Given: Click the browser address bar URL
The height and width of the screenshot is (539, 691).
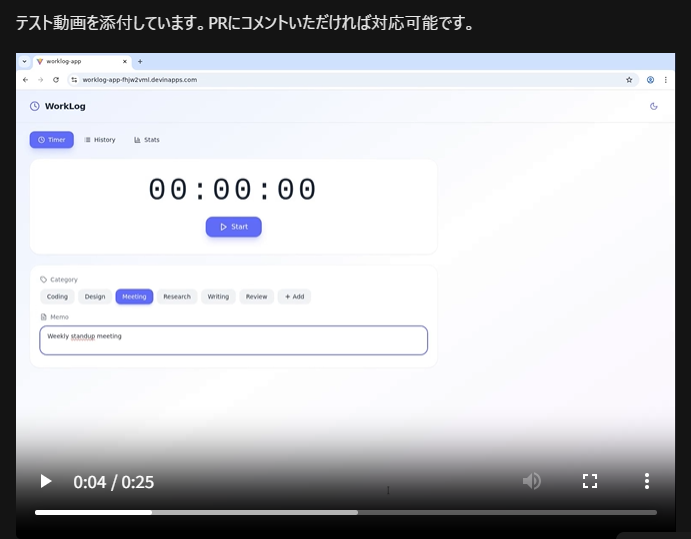Looking at the screenshot, I should pos(140,80).
